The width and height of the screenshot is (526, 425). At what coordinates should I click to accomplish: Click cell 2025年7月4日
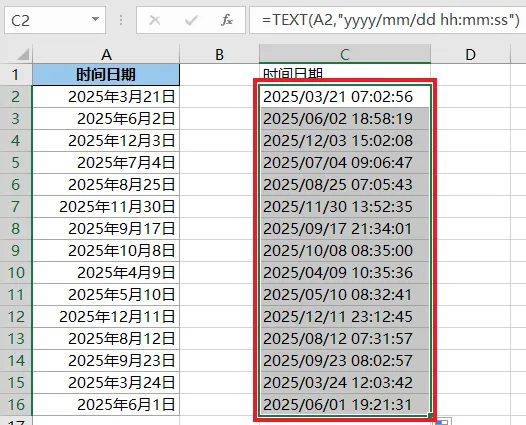point(106,163)
